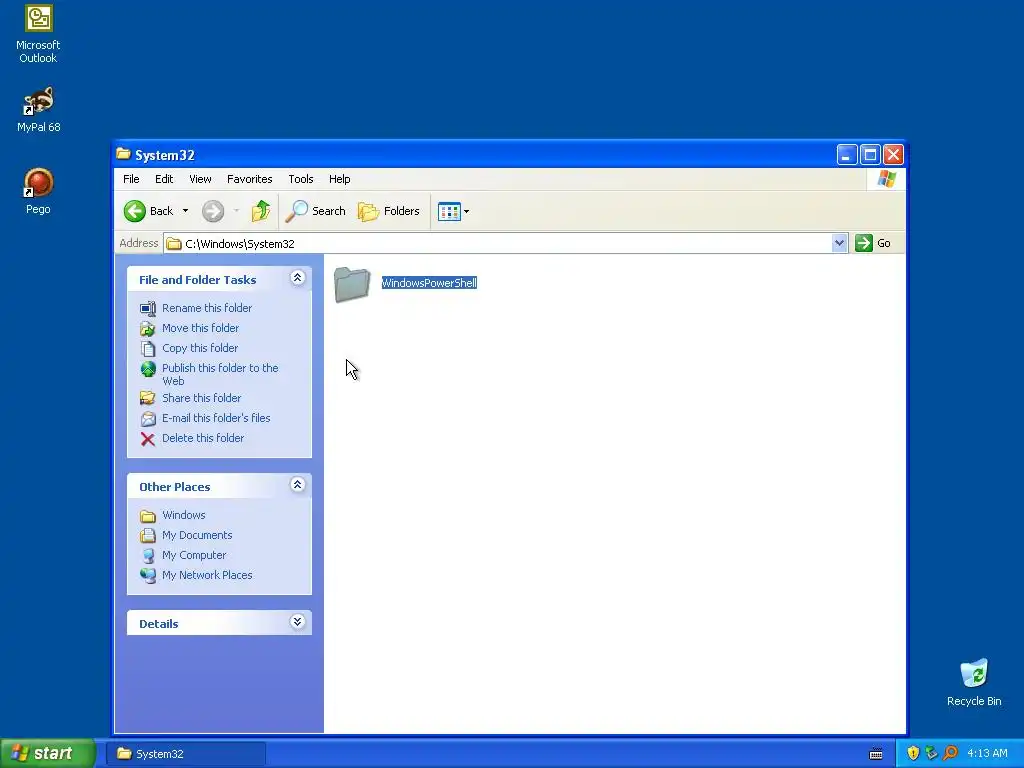Collapse the Other Places panel

(297, 485)
